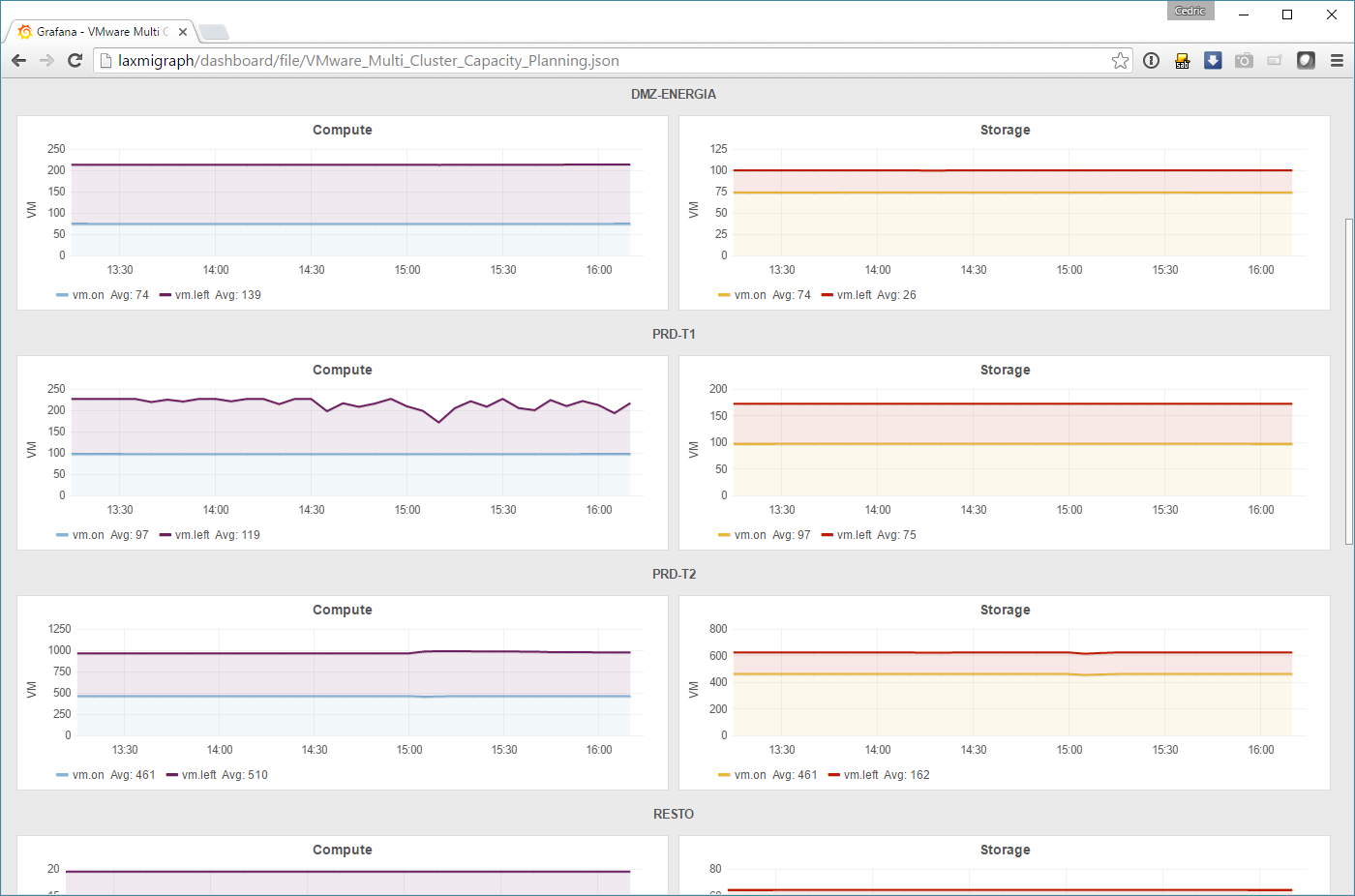Open the PRD-T1 Compute panel title menu

coord(342,370)
